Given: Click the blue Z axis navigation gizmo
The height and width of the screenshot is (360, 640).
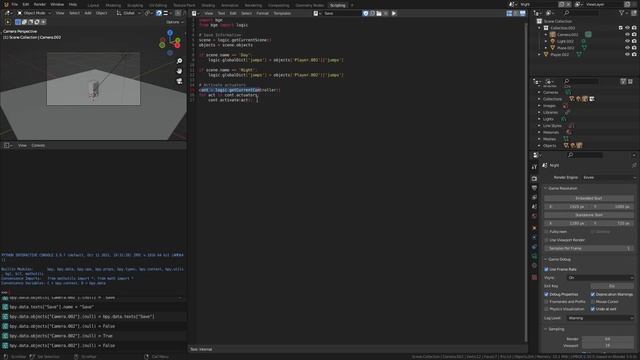Looking at the screenshot, I should click(170, 33).
